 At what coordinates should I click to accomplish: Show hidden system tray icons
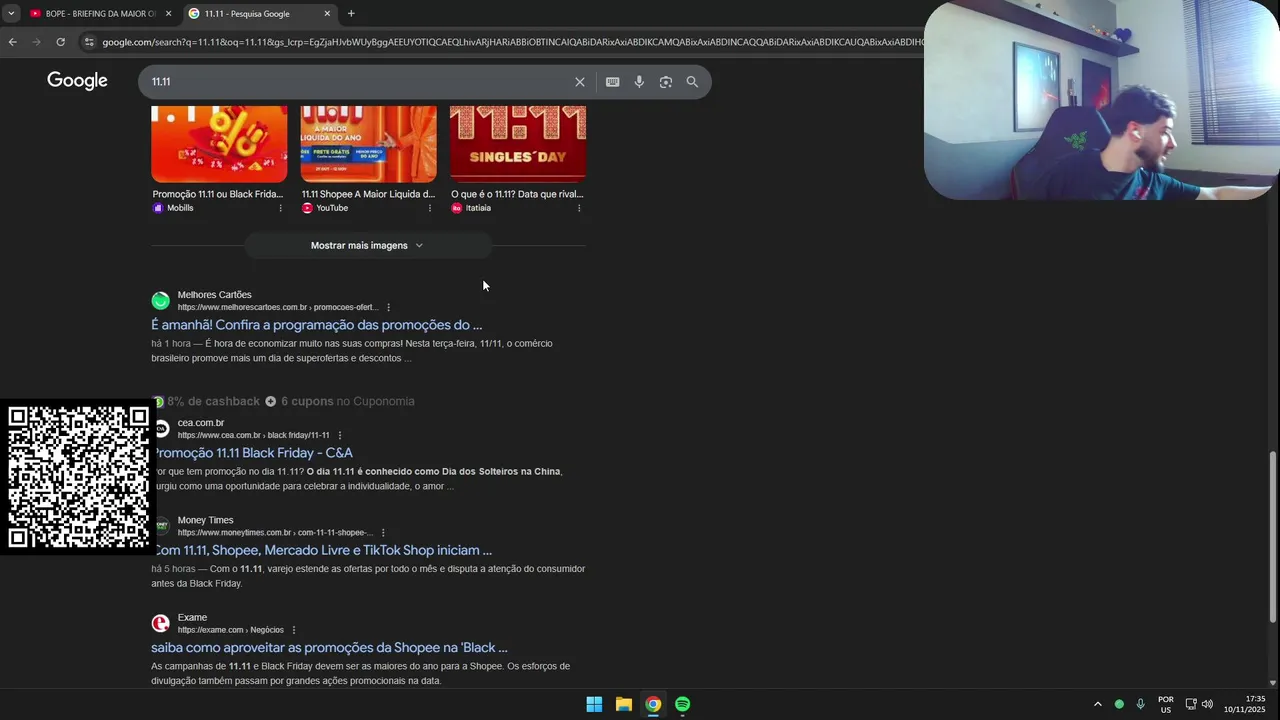tap(1097, 704)
